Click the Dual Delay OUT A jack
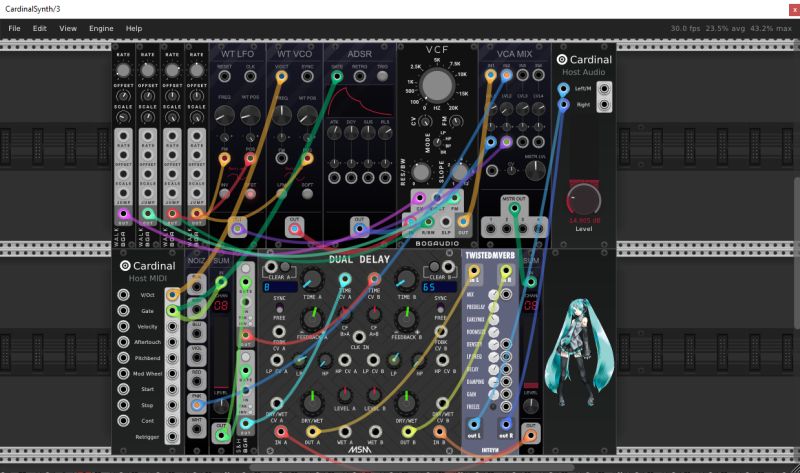The image size is (800, 473). point(312,432)
